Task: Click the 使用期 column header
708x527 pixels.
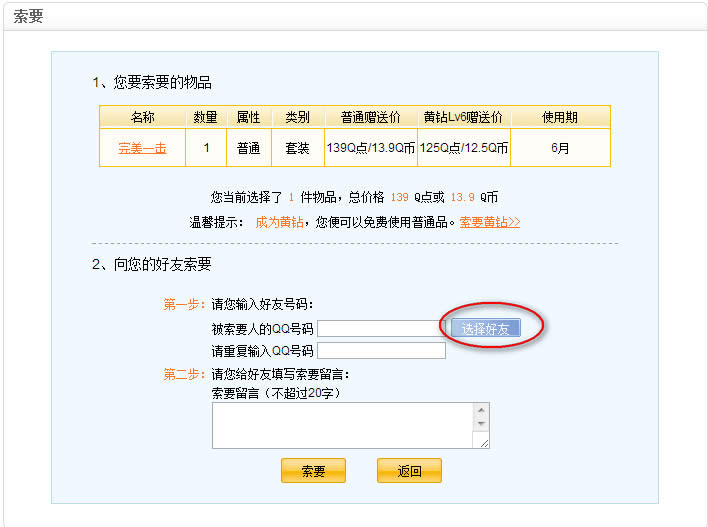Action: (560, 117)
